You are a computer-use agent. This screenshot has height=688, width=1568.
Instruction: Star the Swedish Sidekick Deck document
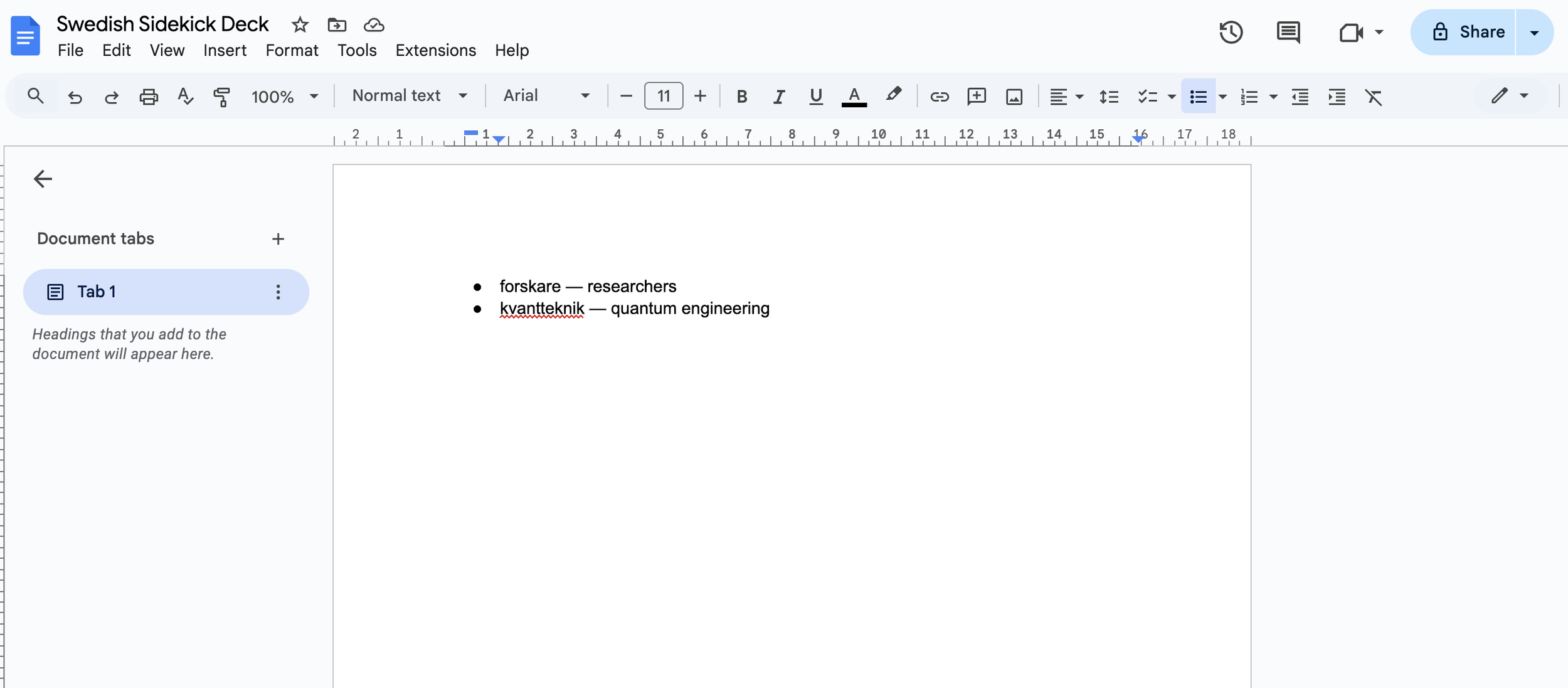coord(300,25)
